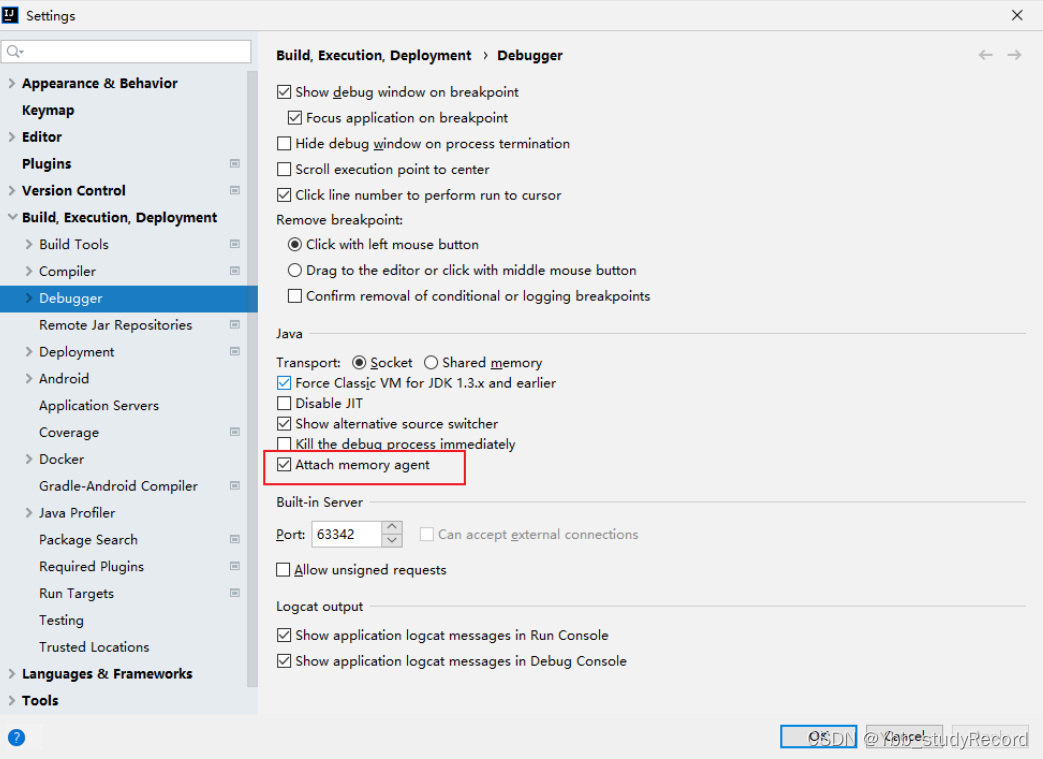
Task: Enable Kill the debug process immediately
Action: tap(284, 444)
